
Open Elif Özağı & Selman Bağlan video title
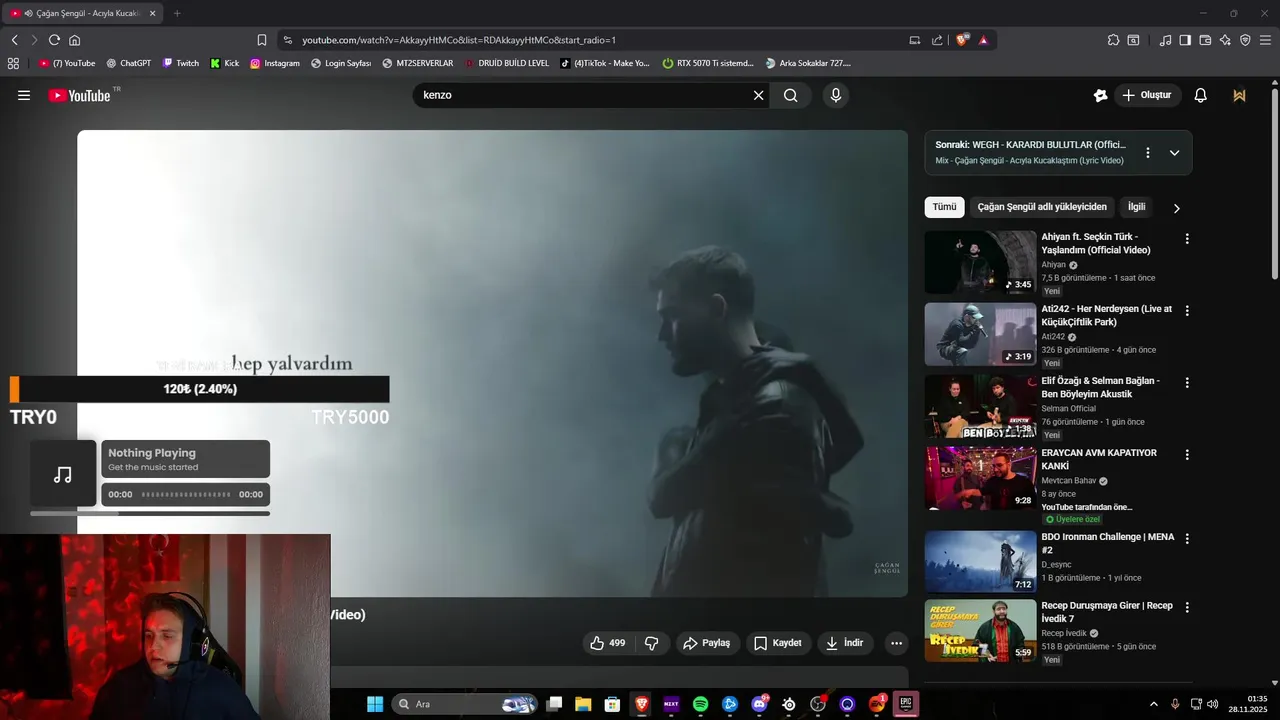click(x=1100, y=387)
